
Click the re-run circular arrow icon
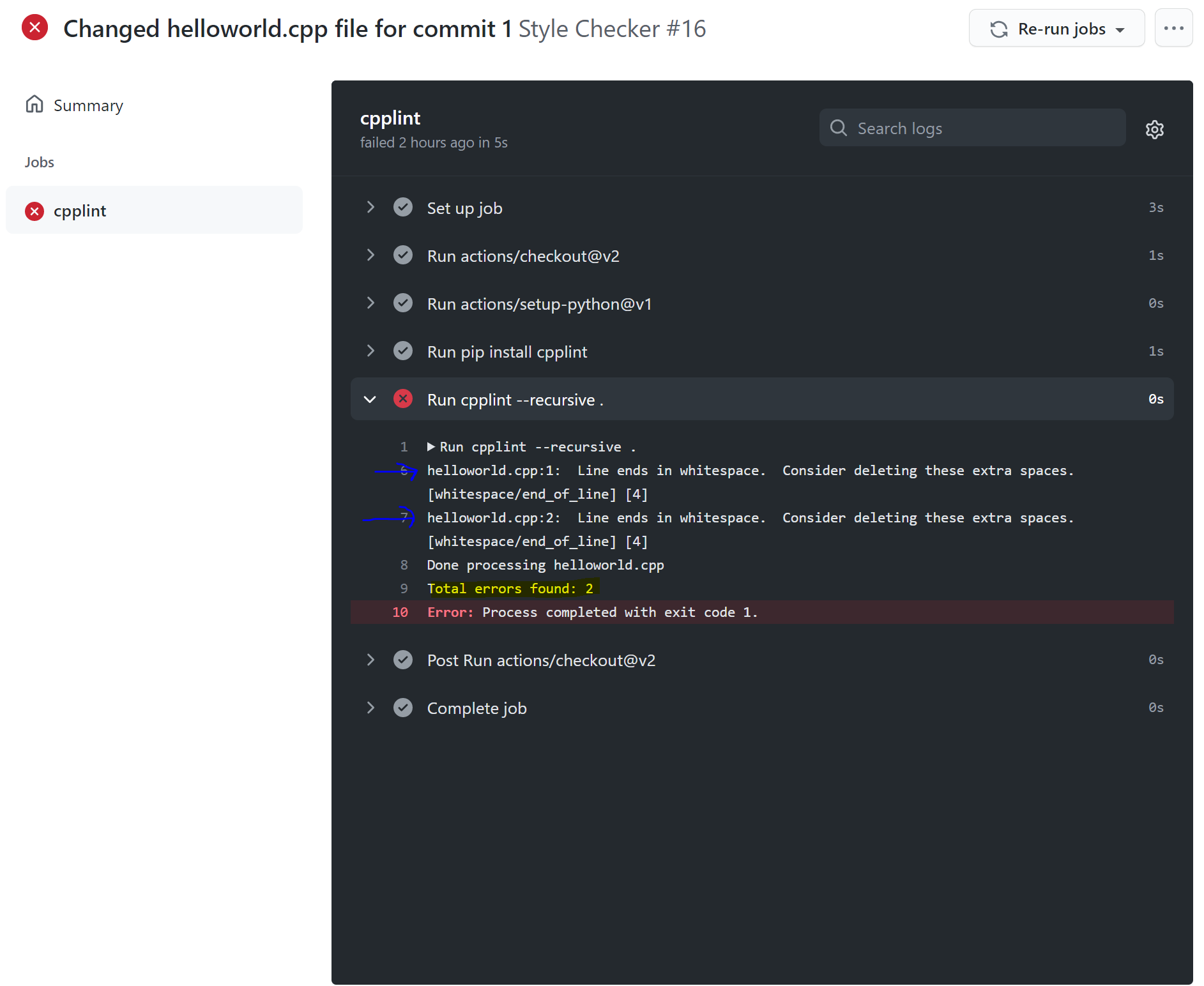coord(998,29)
